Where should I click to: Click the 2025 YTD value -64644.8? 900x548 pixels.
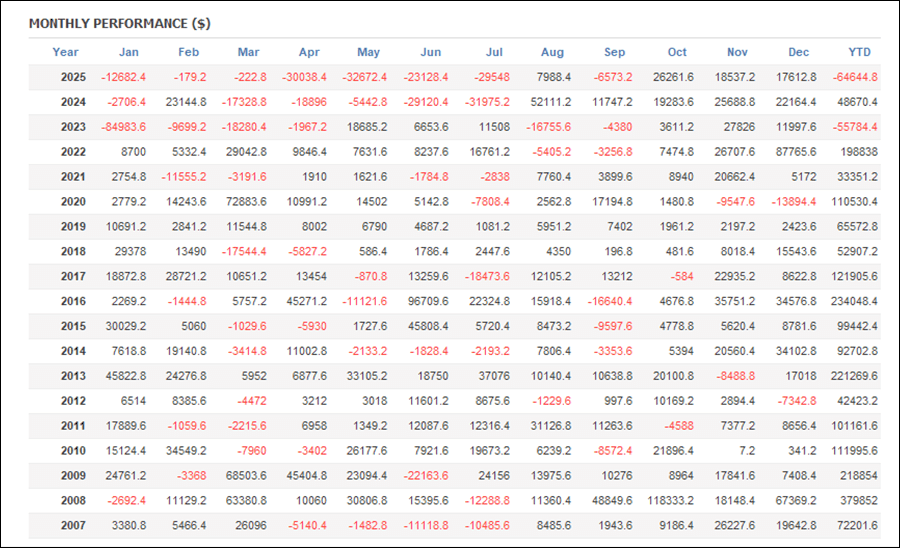[x=853, y=77]
